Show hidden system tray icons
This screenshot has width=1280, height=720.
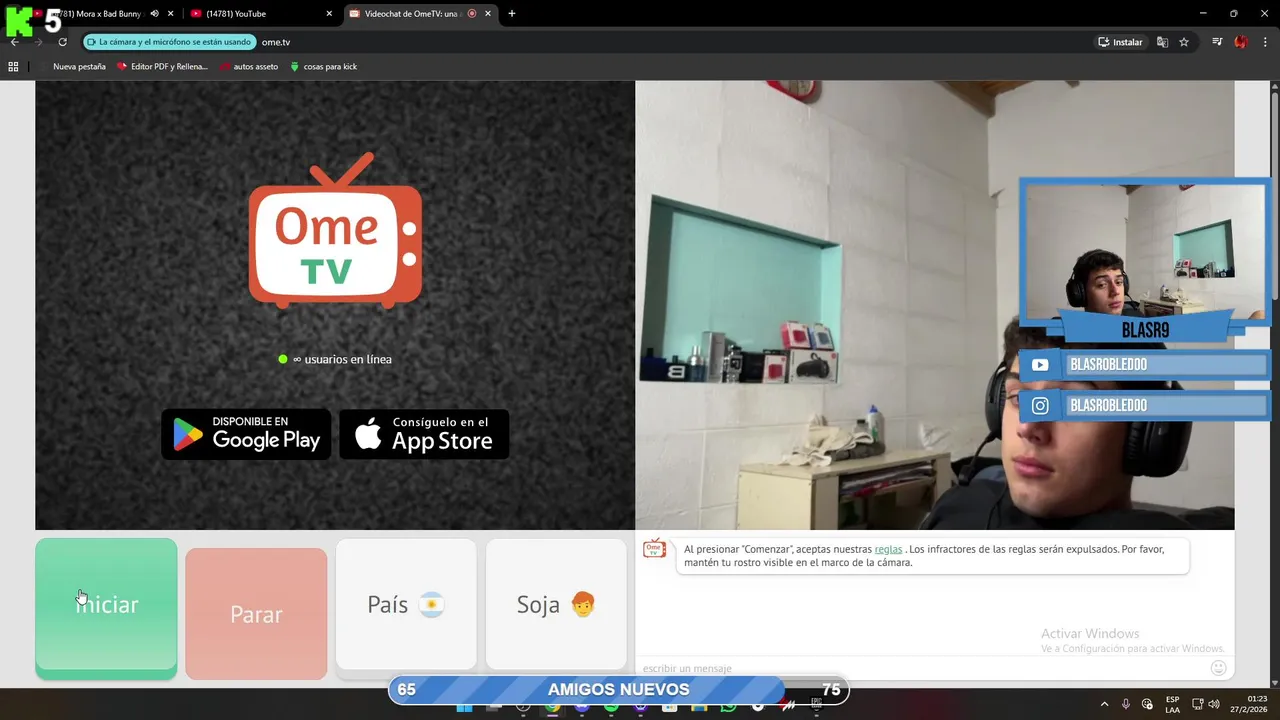(1104, 704)
